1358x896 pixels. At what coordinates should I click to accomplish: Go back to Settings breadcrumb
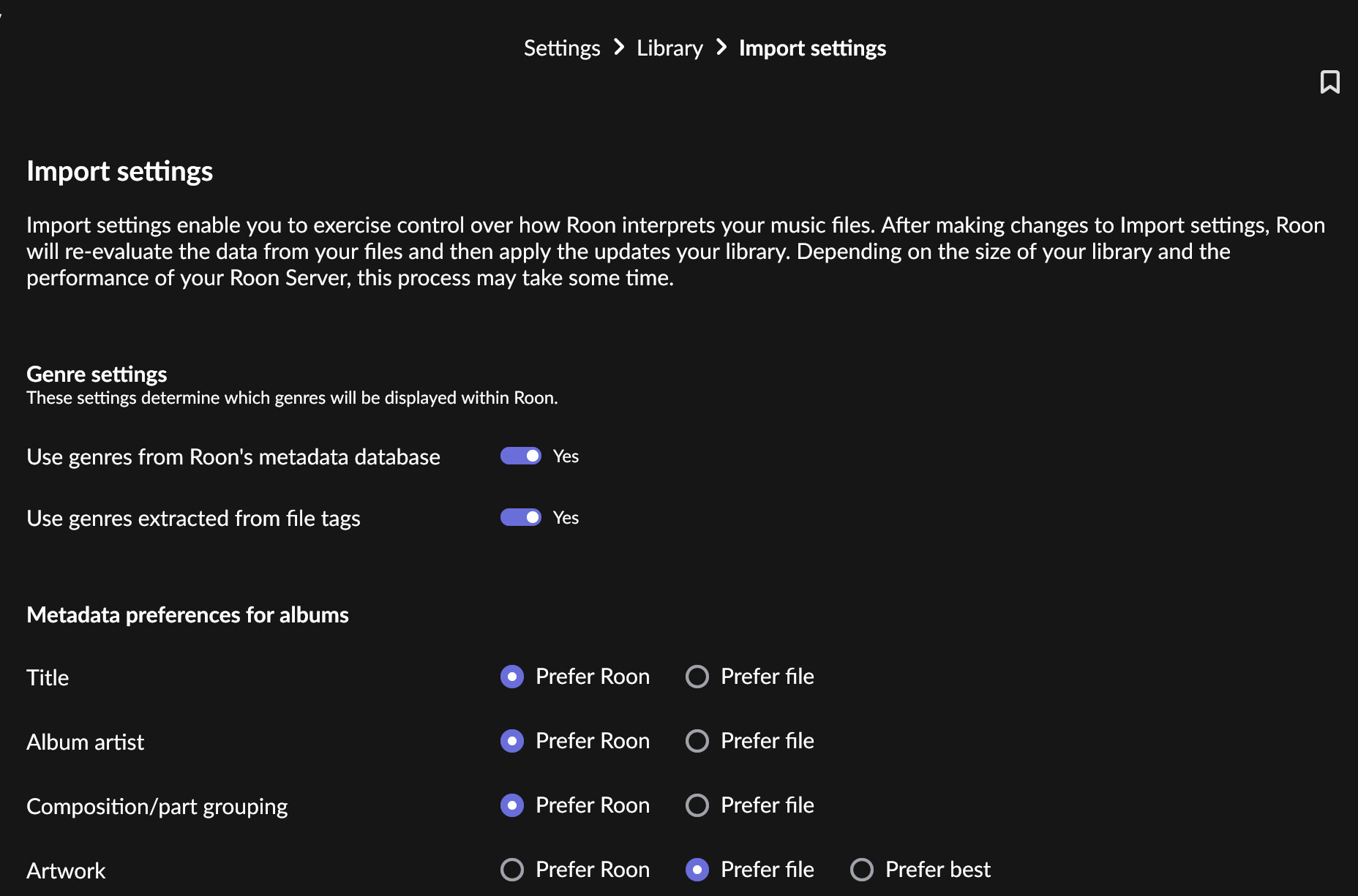pyautogui.click(x=562, y=48)
